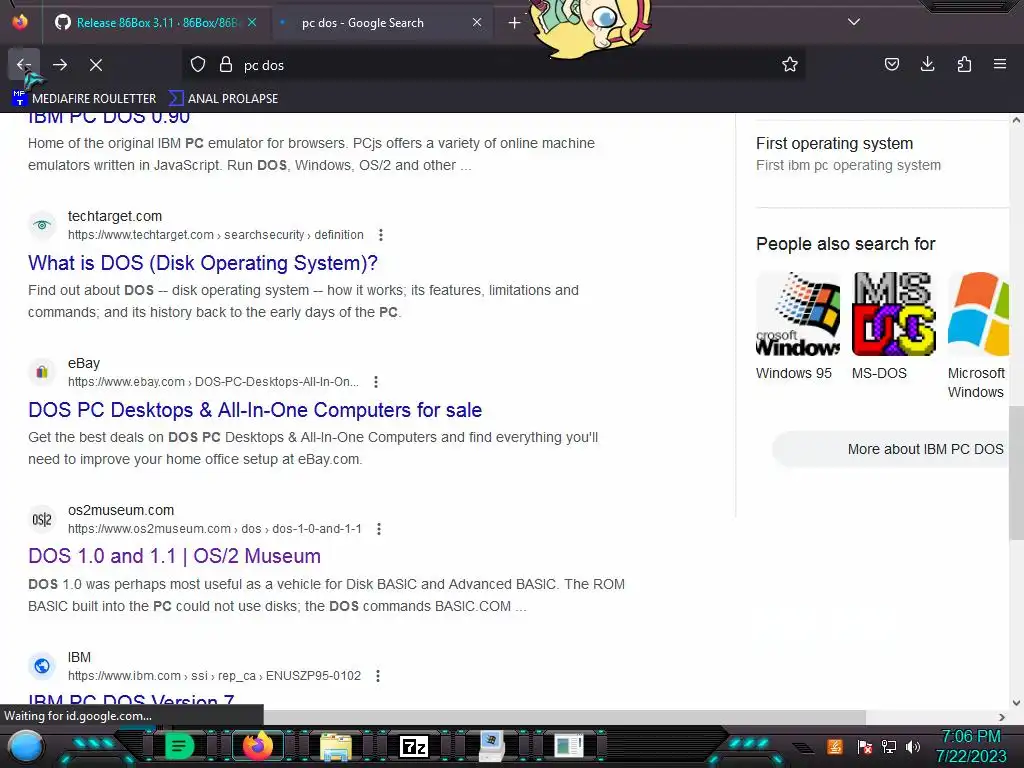Click the eBay site favicon
Screen dimensions: 1024x768
42,372
